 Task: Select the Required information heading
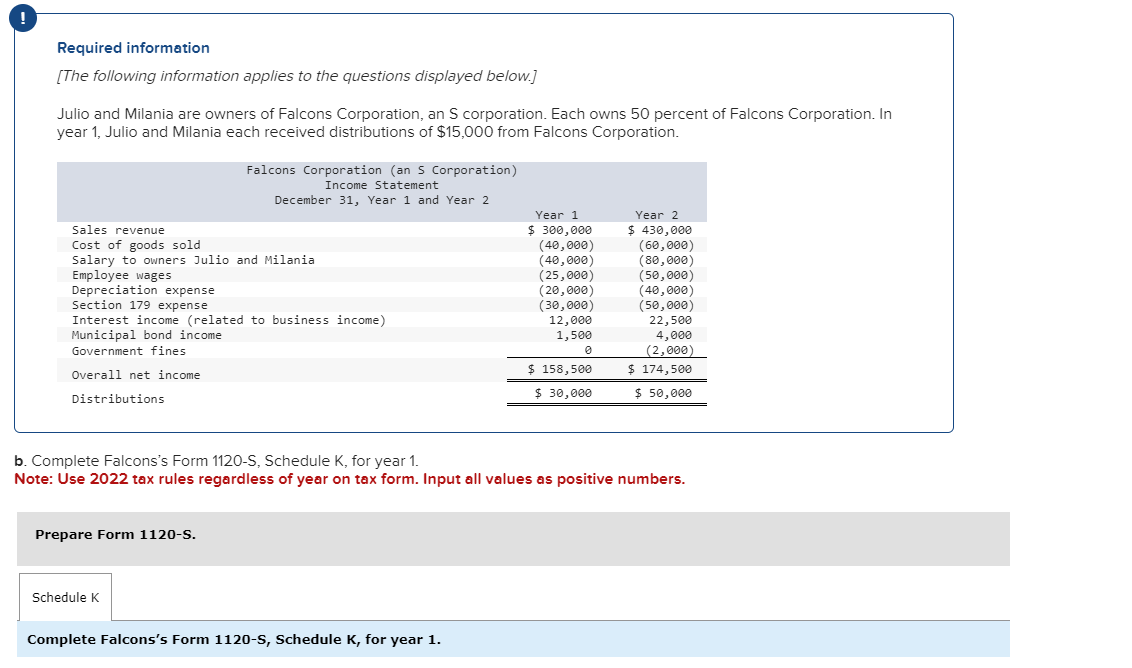click(133, 47)
